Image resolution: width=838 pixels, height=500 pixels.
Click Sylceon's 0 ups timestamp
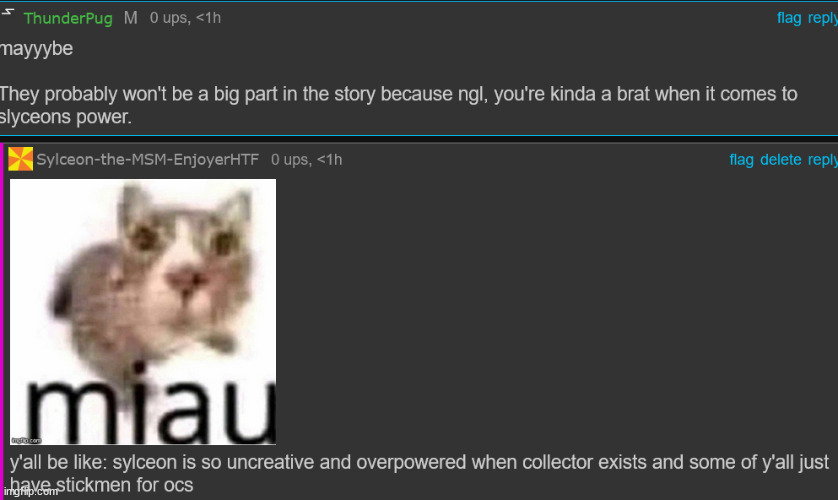(306, 160)
